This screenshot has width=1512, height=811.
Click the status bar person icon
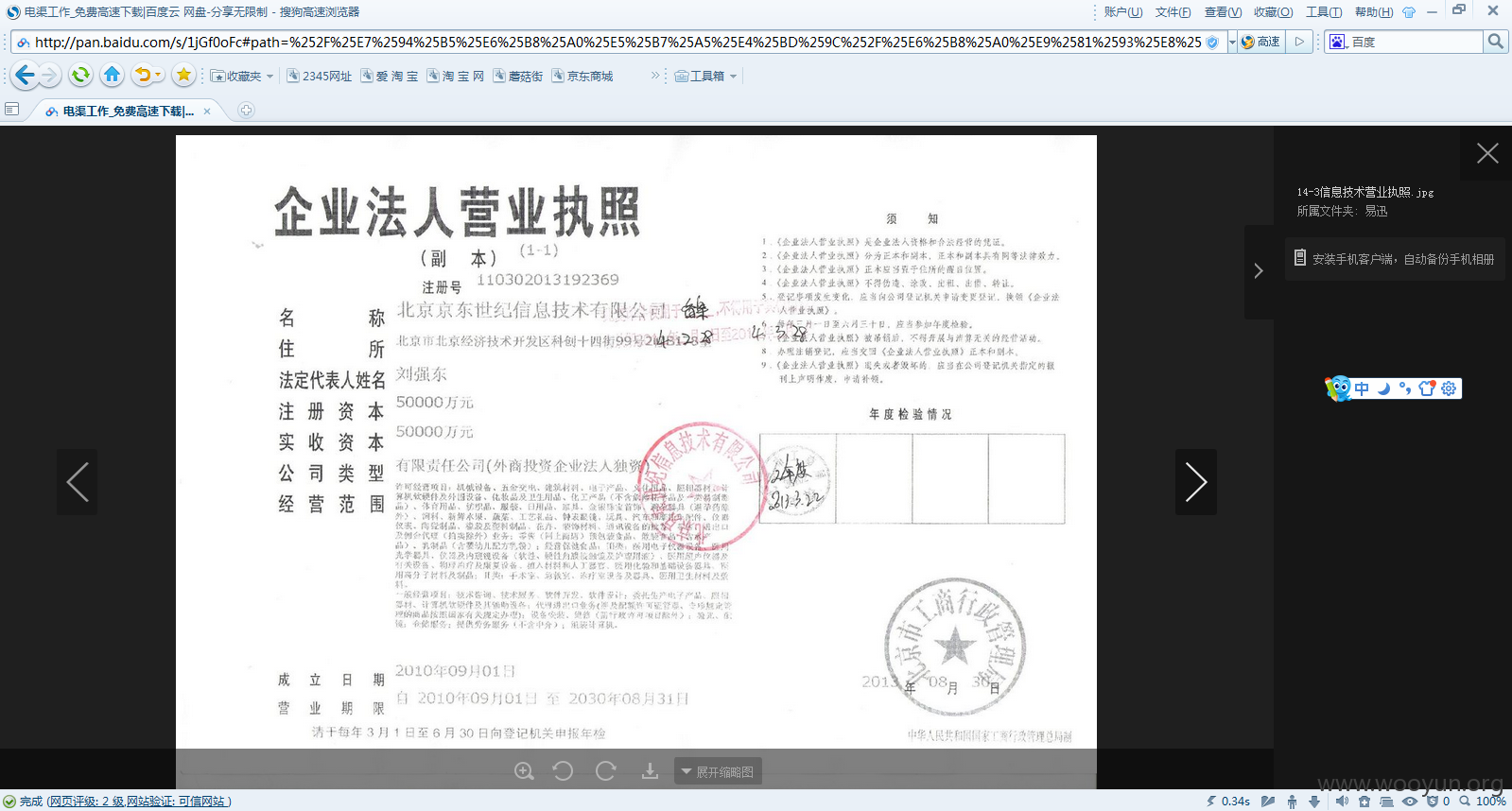1292,801
